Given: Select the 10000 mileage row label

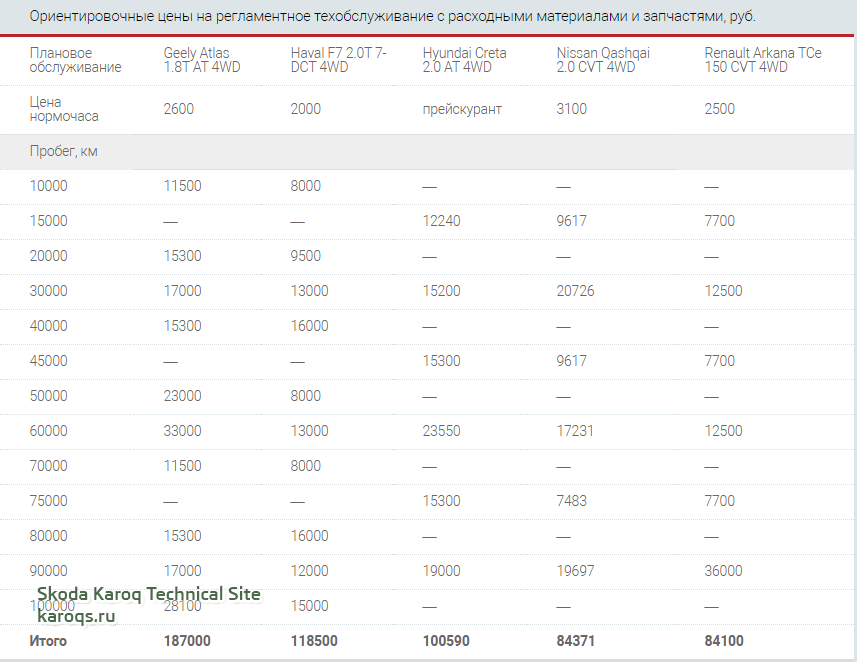Looking at the screenshot, I should tap(49, 186).
